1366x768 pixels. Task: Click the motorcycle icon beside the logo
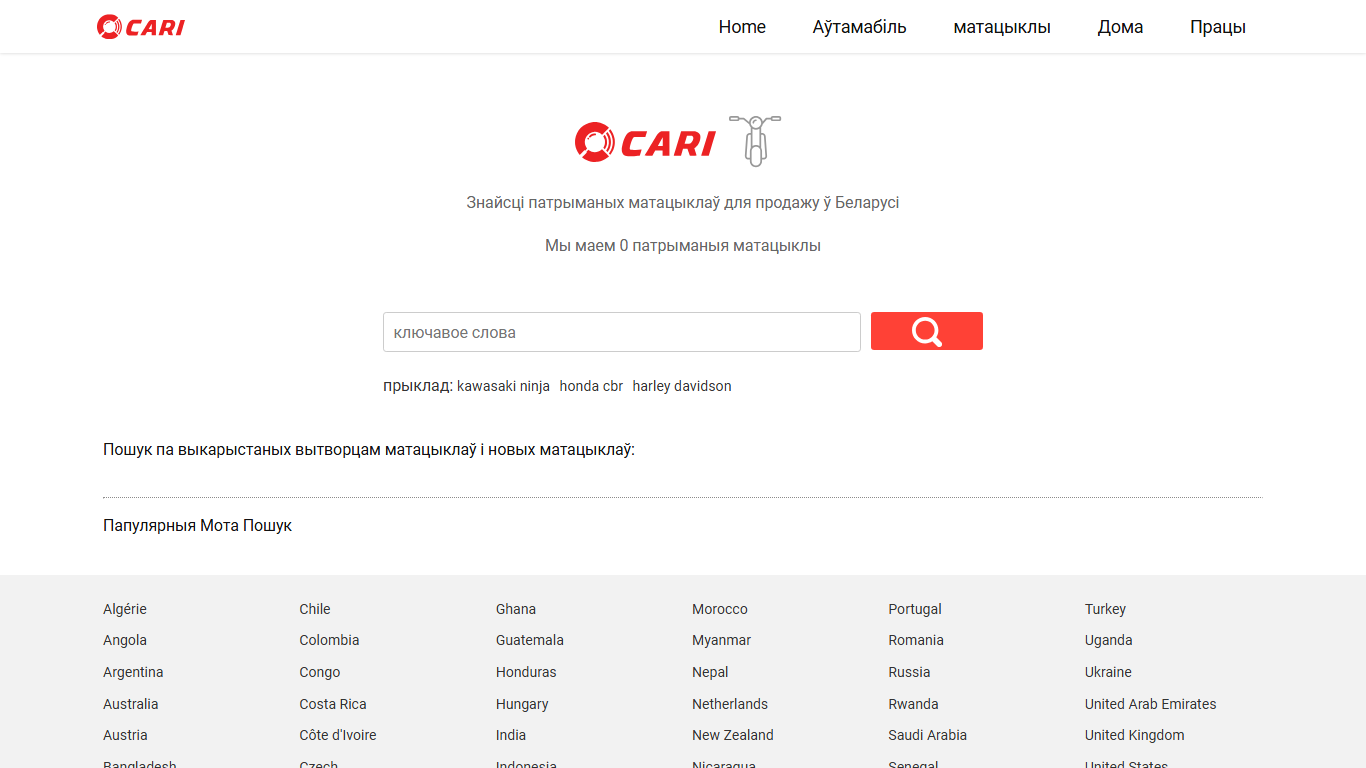click(755, 140)
